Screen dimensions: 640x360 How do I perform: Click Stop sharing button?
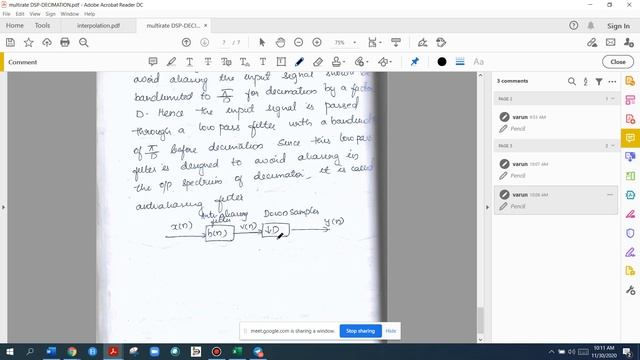point(360,331)
